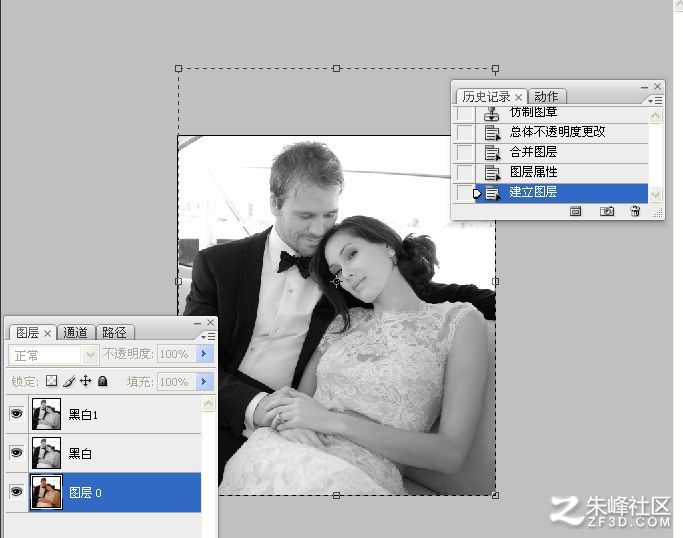The image size is (683, 538).
Task: Close the layers panel
Action: (x=211, y=322)
